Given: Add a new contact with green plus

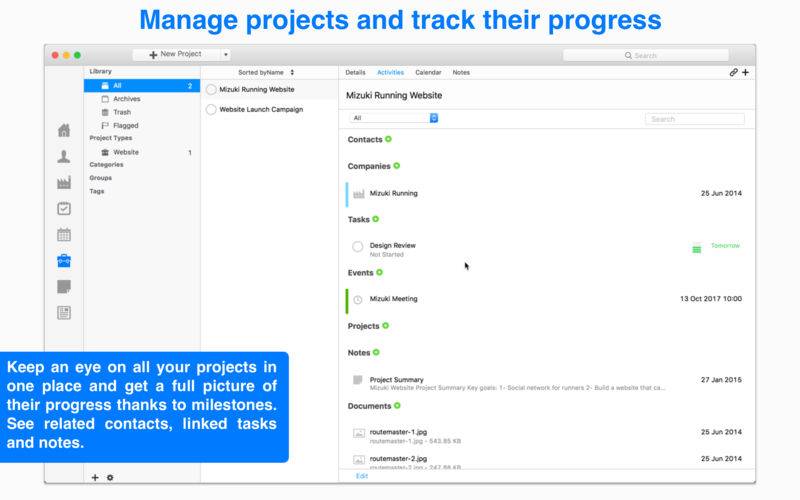Looking at the screenshot, I should click(388, 139).
